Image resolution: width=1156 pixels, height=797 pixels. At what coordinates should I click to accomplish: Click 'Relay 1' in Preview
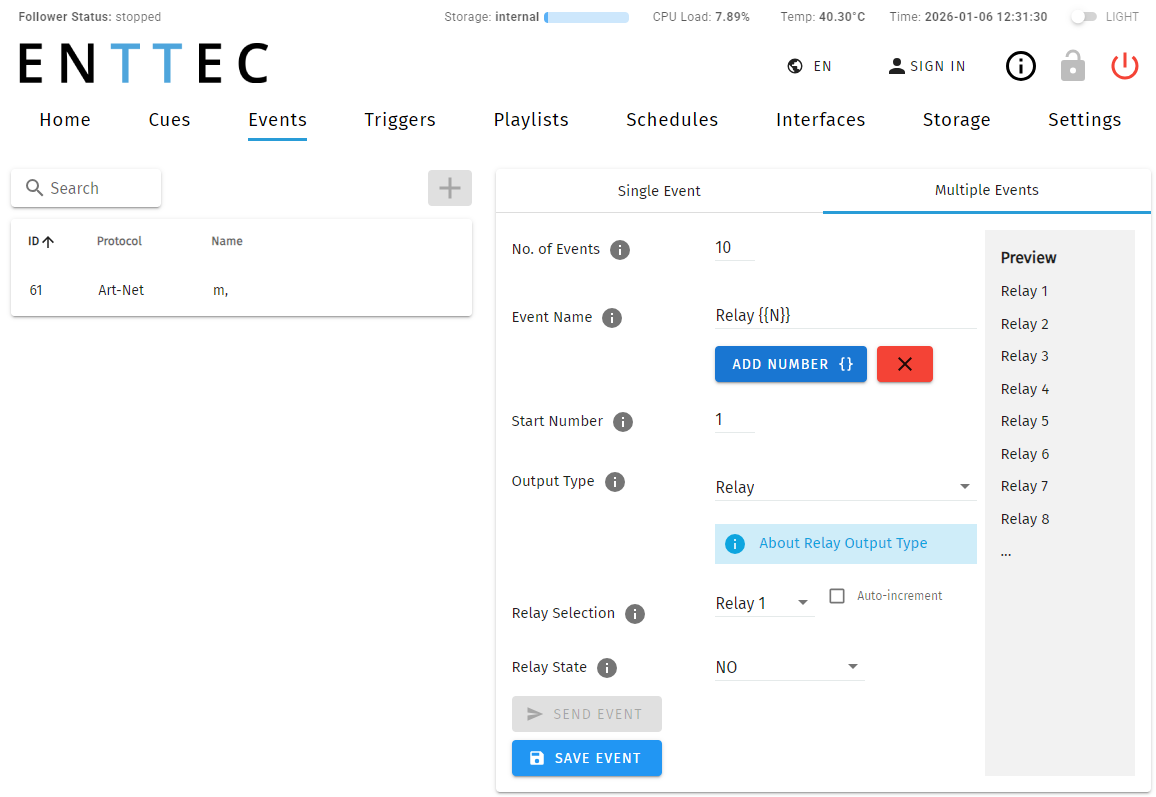(1024, 291)
